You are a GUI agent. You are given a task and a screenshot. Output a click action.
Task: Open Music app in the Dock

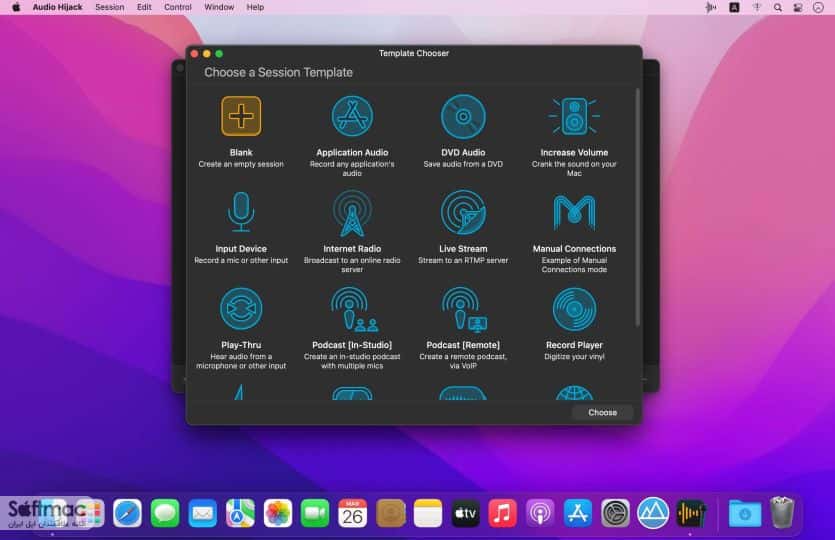tap(503, 513)
